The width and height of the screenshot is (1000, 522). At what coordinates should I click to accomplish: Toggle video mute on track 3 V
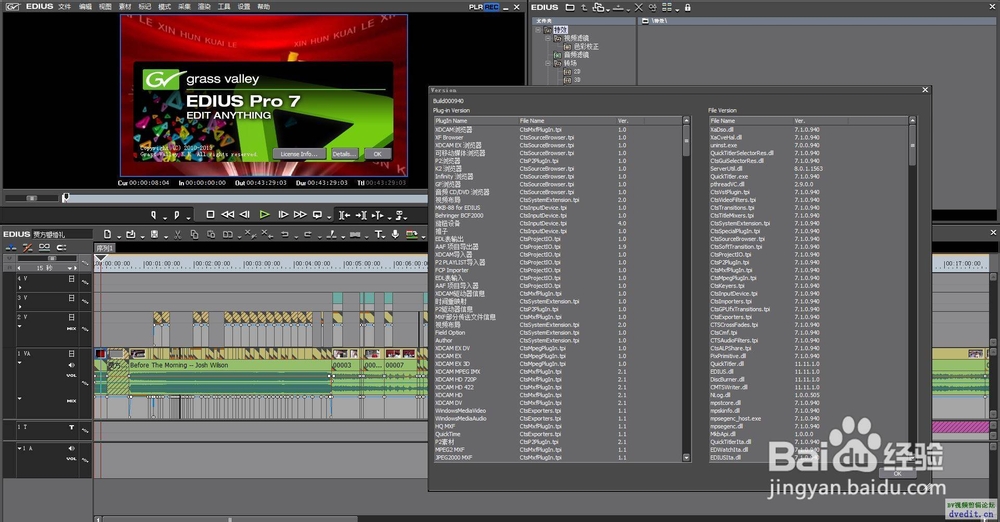point(71,298)
